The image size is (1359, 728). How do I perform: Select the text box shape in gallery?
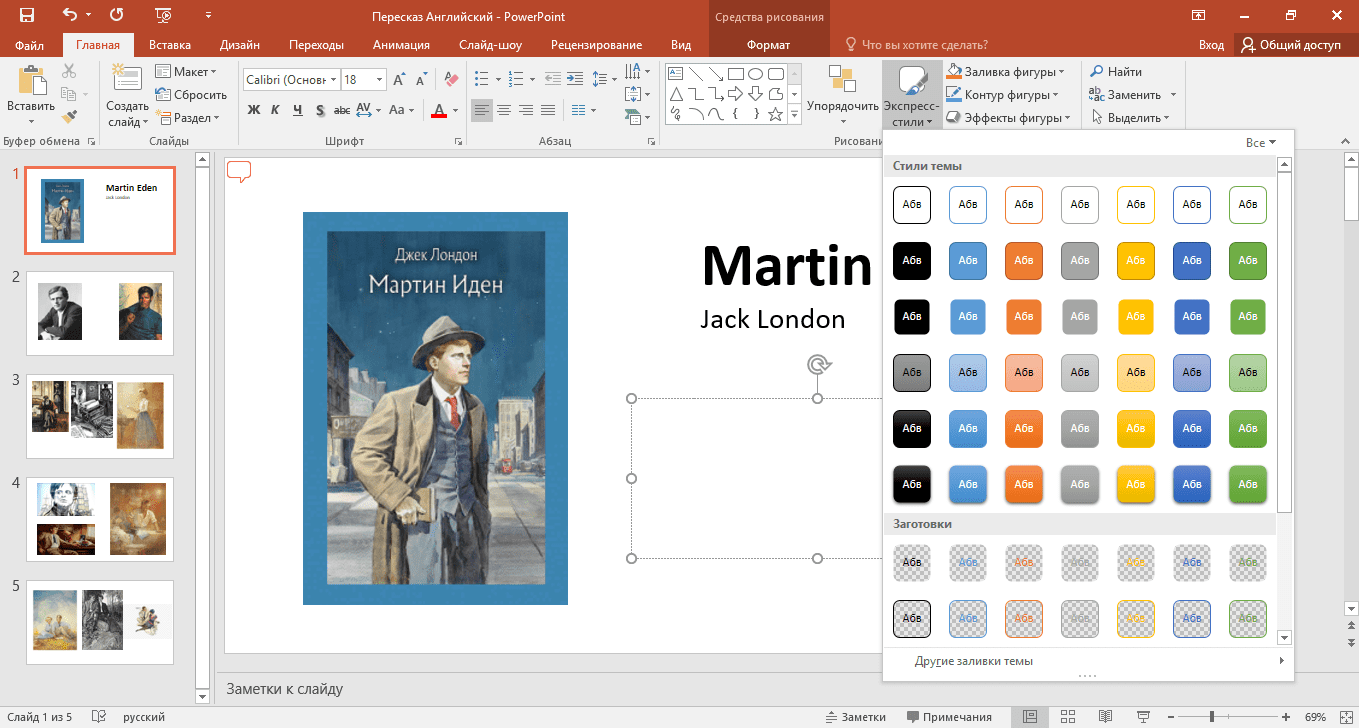(675, 73)
